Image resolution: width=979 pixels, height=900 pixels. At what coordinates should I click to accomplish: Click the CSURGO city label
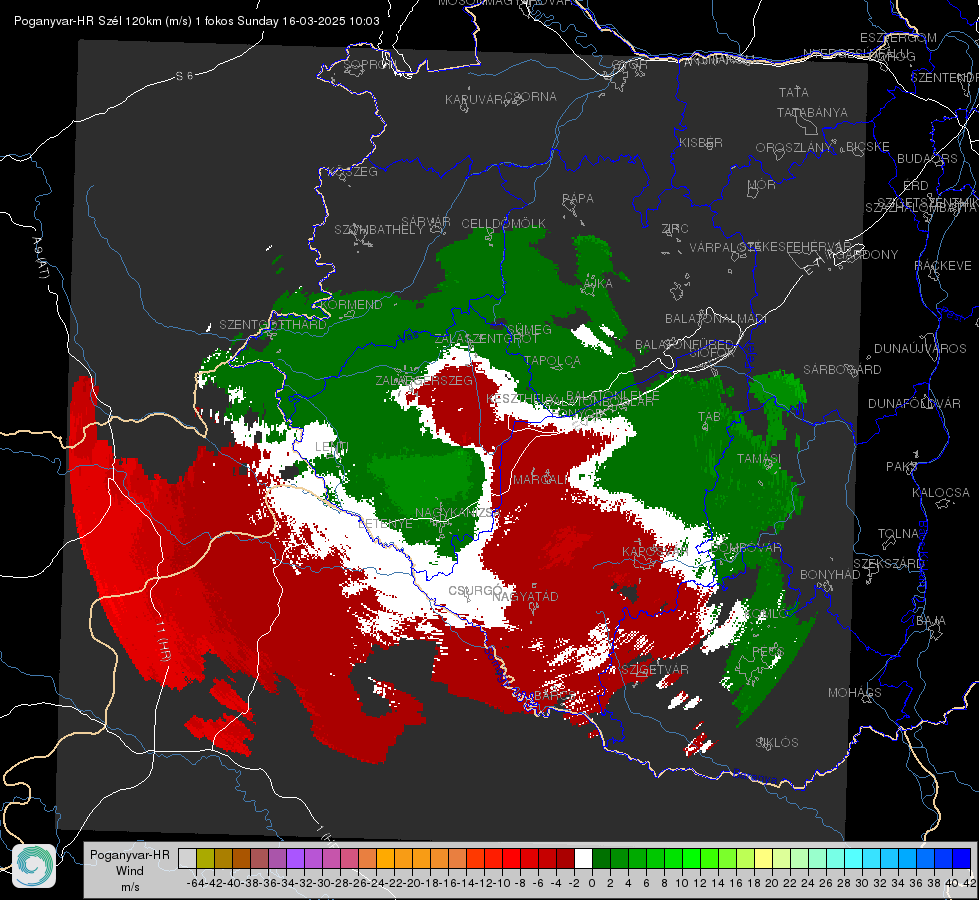476,590
